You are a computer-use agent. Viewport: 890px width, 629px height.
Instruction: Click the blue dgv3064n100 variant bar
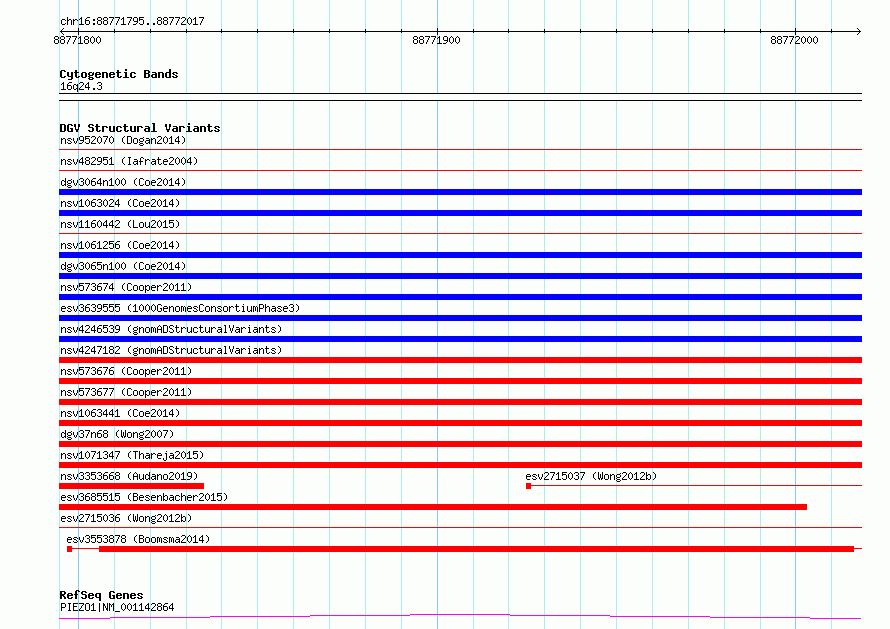[x=460, y=192]
